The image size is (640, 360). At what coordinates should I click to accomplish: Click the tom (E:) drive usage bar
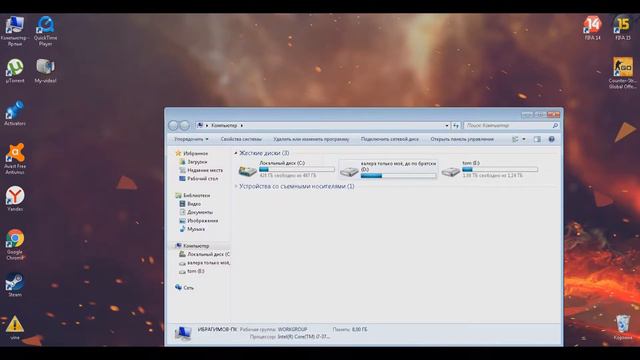(x=500, y=169)
